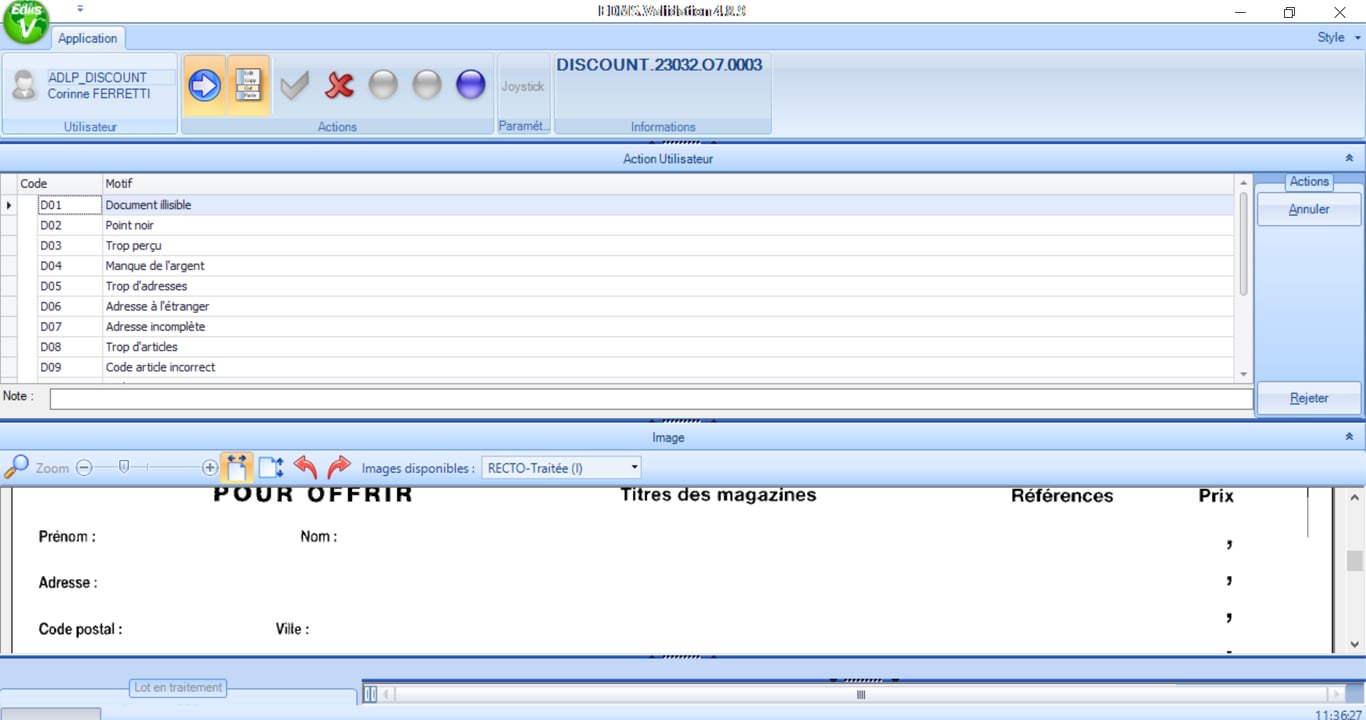Click the blue right arrow next action
This screenshot has width=1366, height=720.
pyautogui.click(x=204, y=86)
